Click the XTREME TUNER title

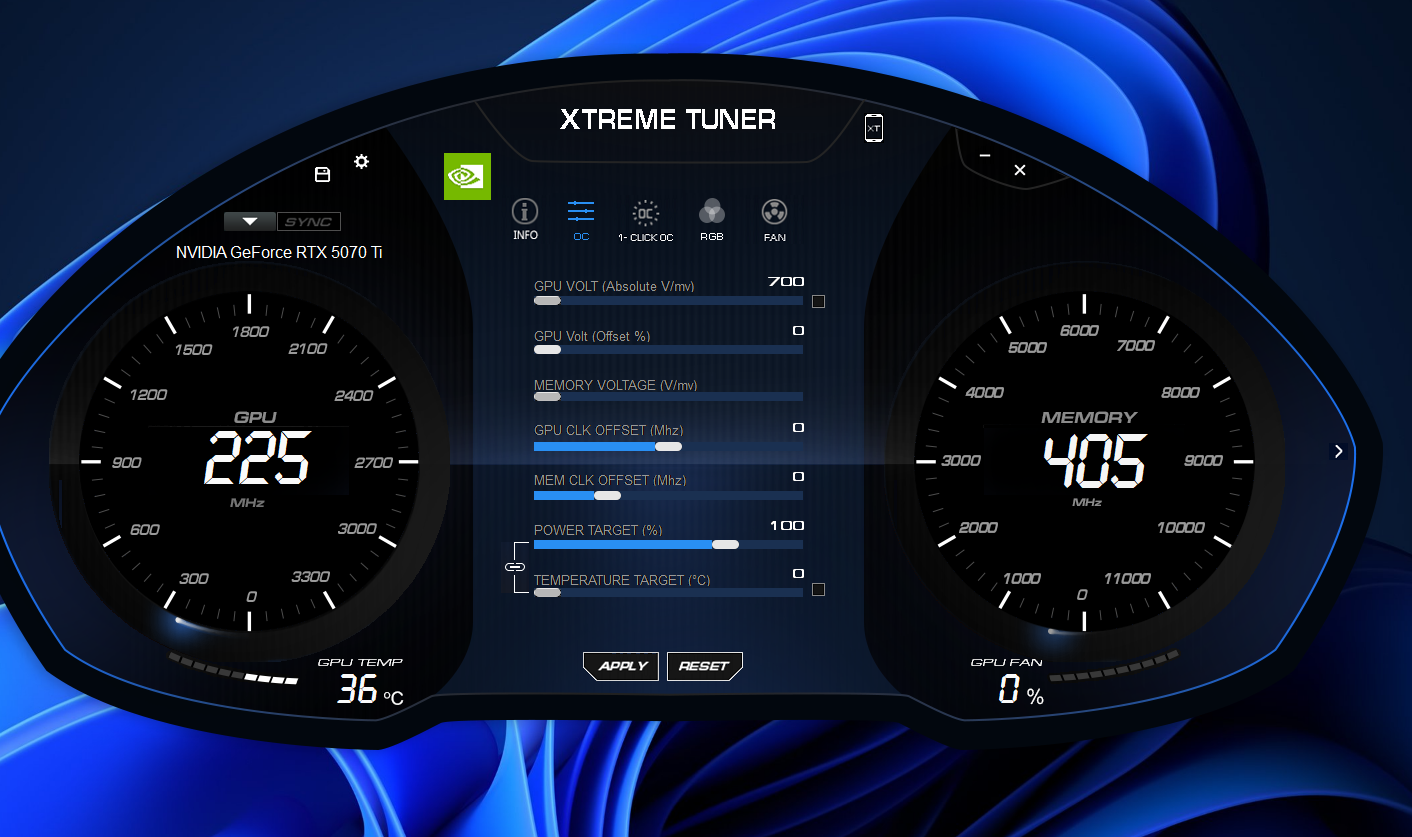668,120
